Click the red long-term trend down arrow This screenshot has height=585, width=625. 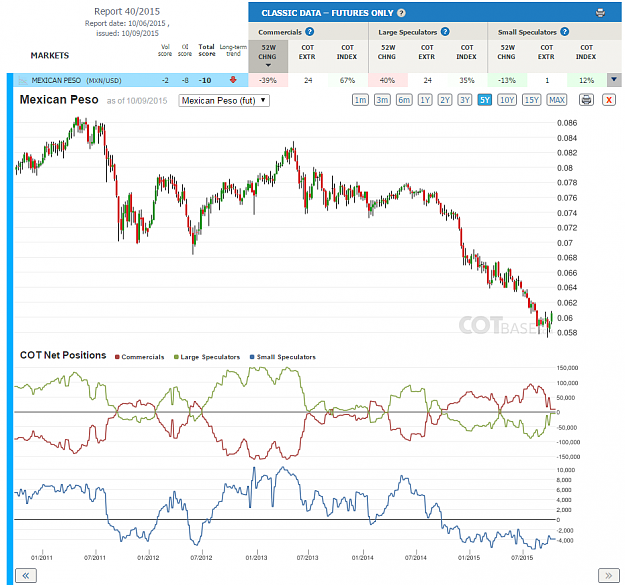(233, 80)
